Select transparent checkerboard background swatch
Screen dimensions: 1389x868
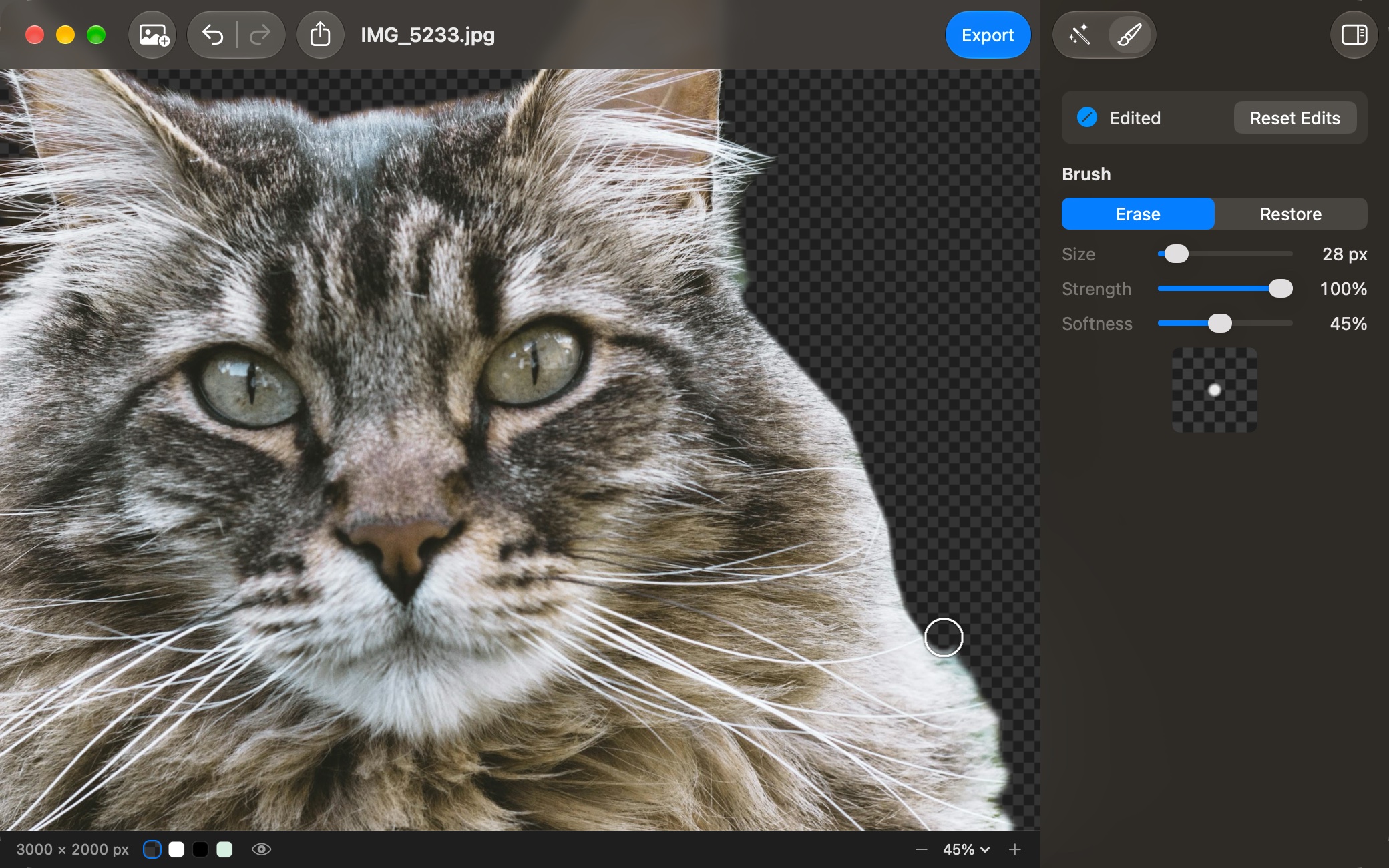(x=152, y=849)
